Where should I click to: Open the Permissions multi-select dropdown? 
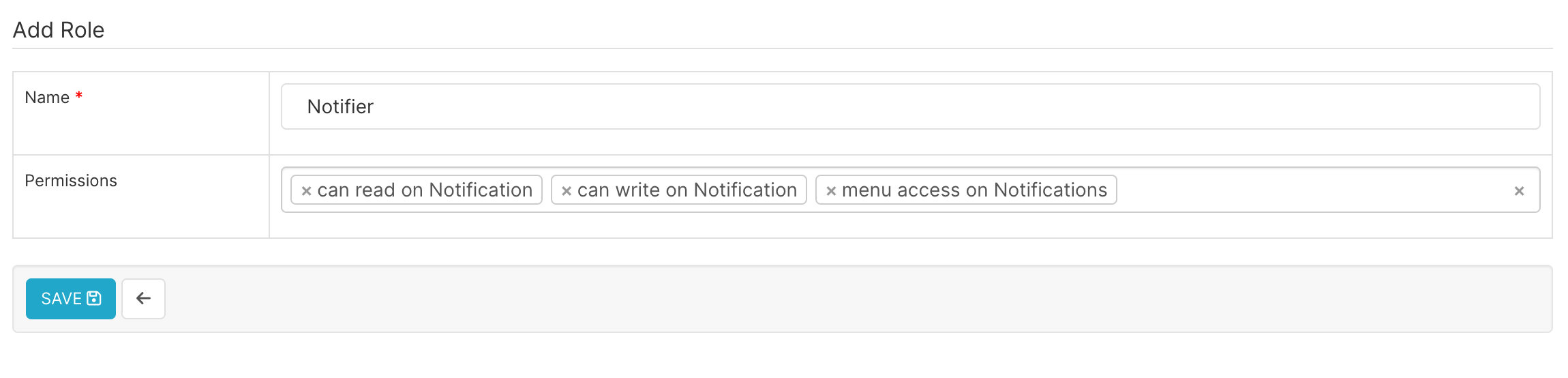[910, 190]
